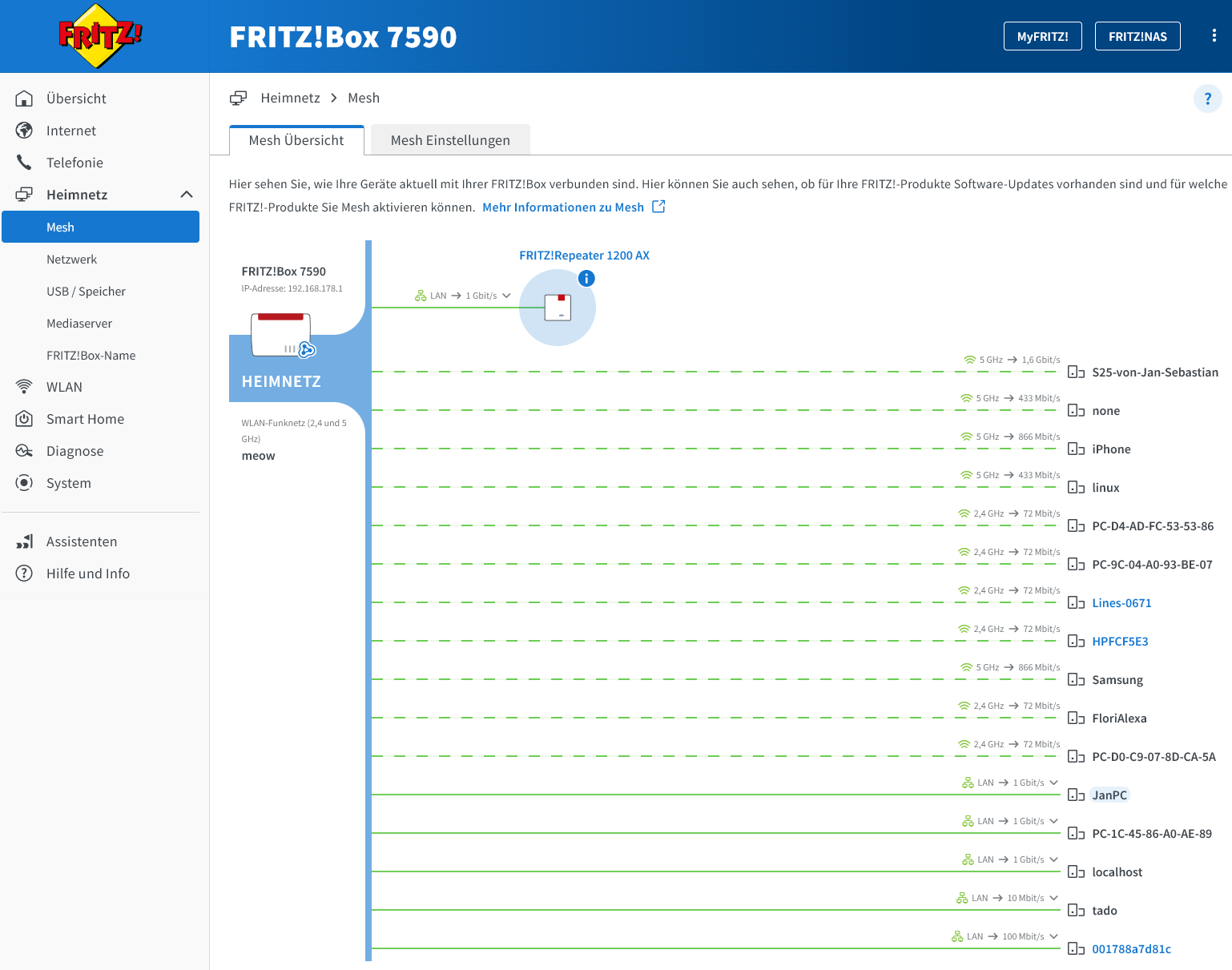Click the device icon next to Lines-0671

(x=1076, y=603)
